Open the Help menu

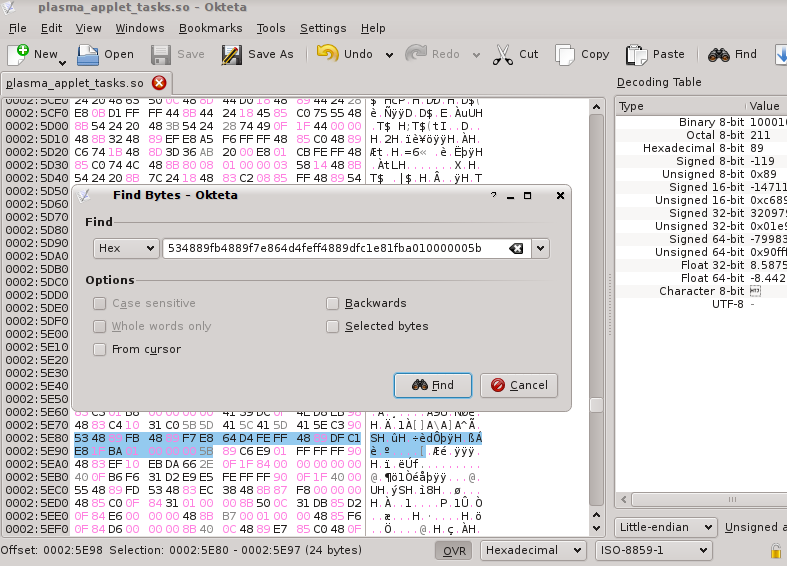tap(373, 28)
